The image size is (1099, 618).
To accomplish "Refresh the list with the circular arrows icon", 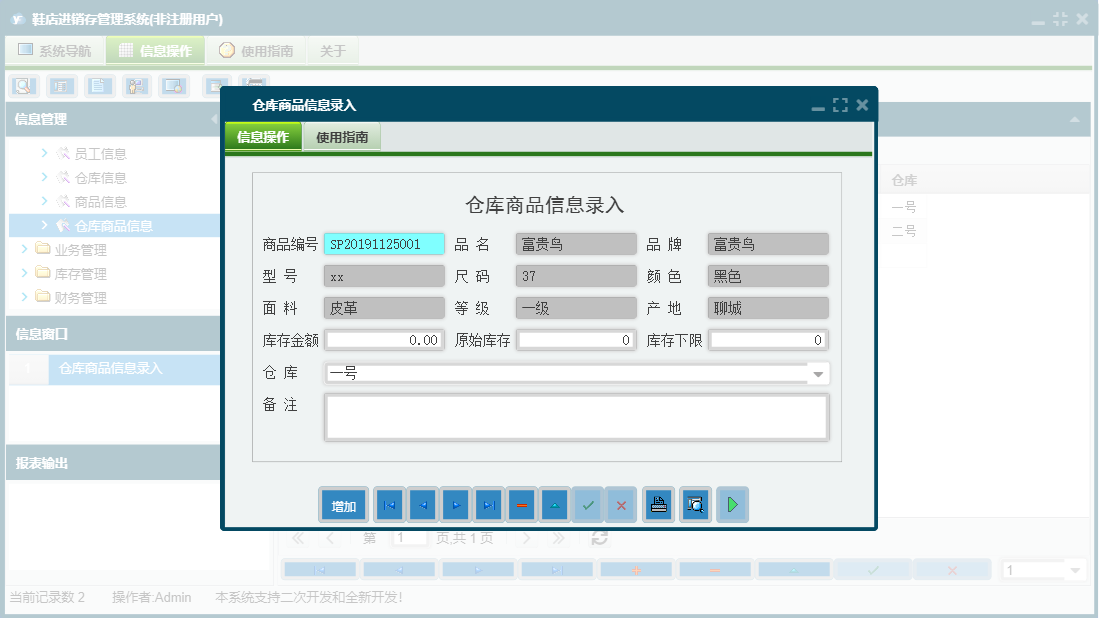I will click(x=598, y=537).
